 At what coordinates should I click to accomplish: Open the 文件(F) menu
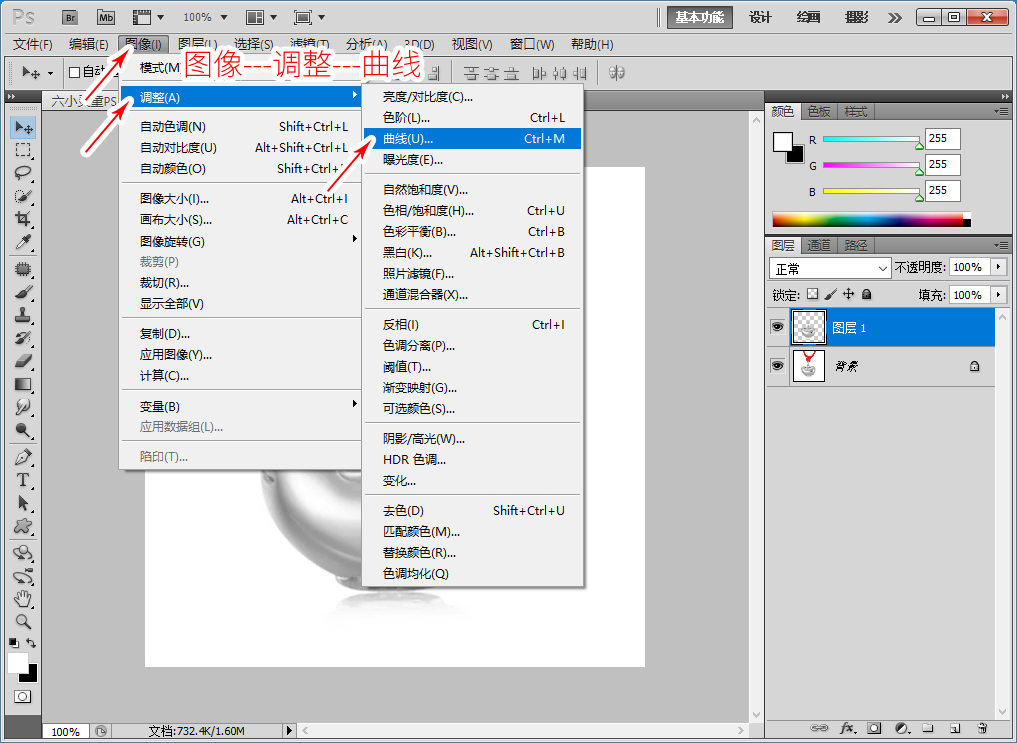tap(32, 44)
